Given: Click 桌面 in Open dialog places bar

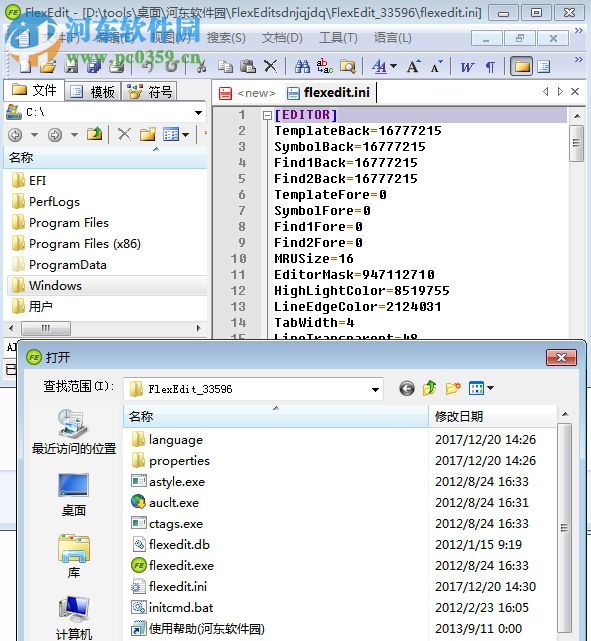Looking at the screenshot, I should (74, 495).
